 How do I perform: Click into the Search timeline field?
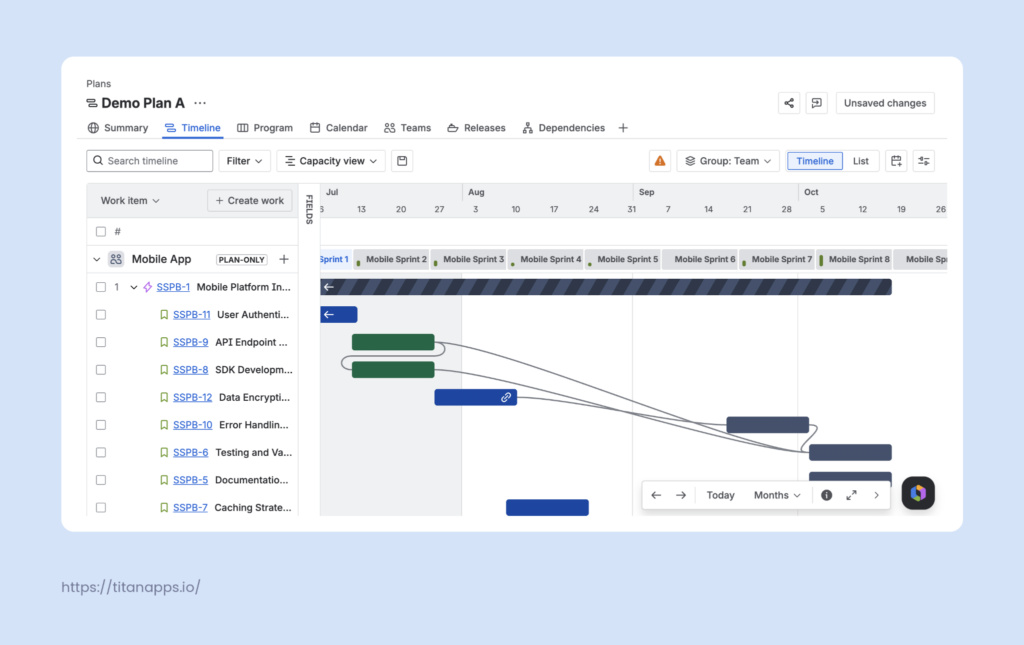pyautogui.click(x=150, y=161)
